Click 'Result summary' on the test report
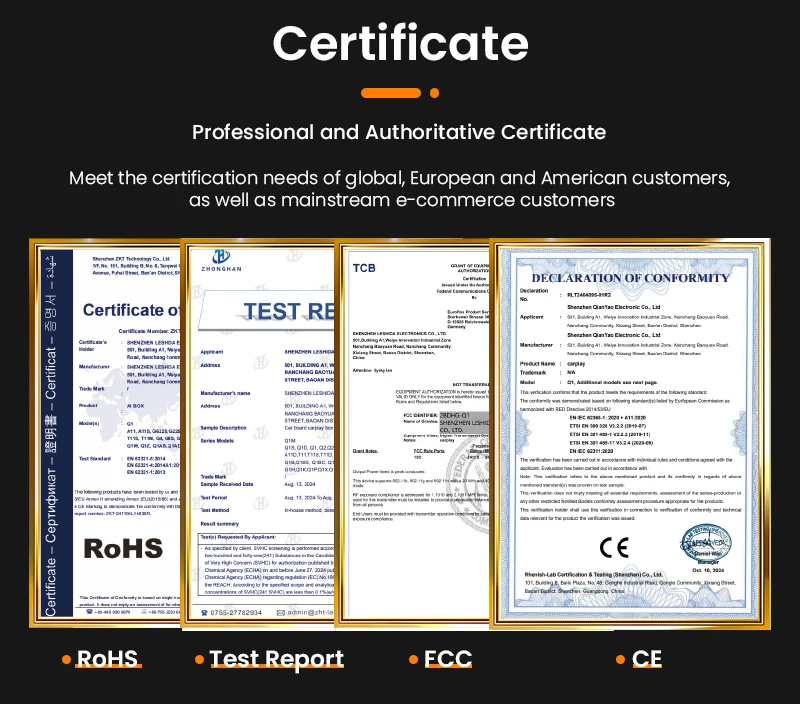The width and height of the screenshot is (800, 704). pyautogui.click(x=219, y=524)
